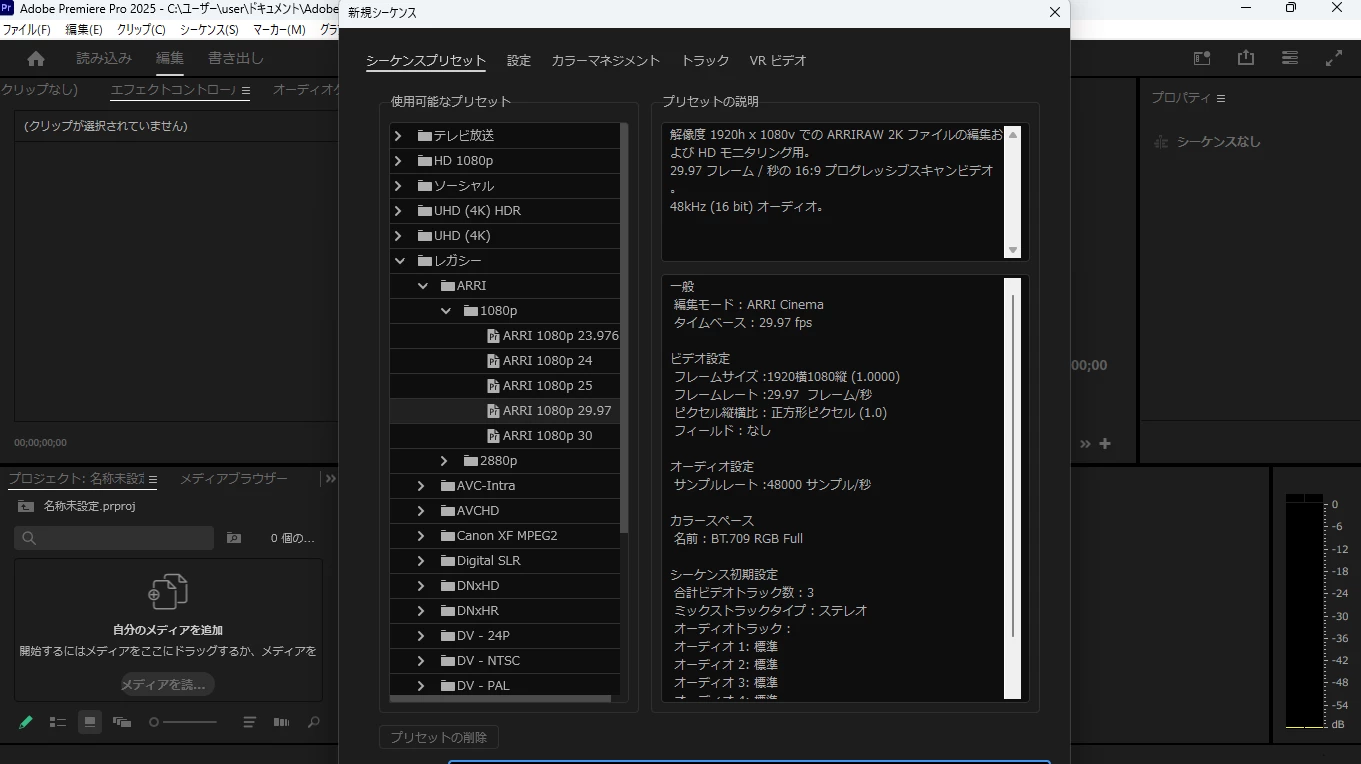
Task: Switch to the 読み込み workspace tab
Action: tap(104, 58)
